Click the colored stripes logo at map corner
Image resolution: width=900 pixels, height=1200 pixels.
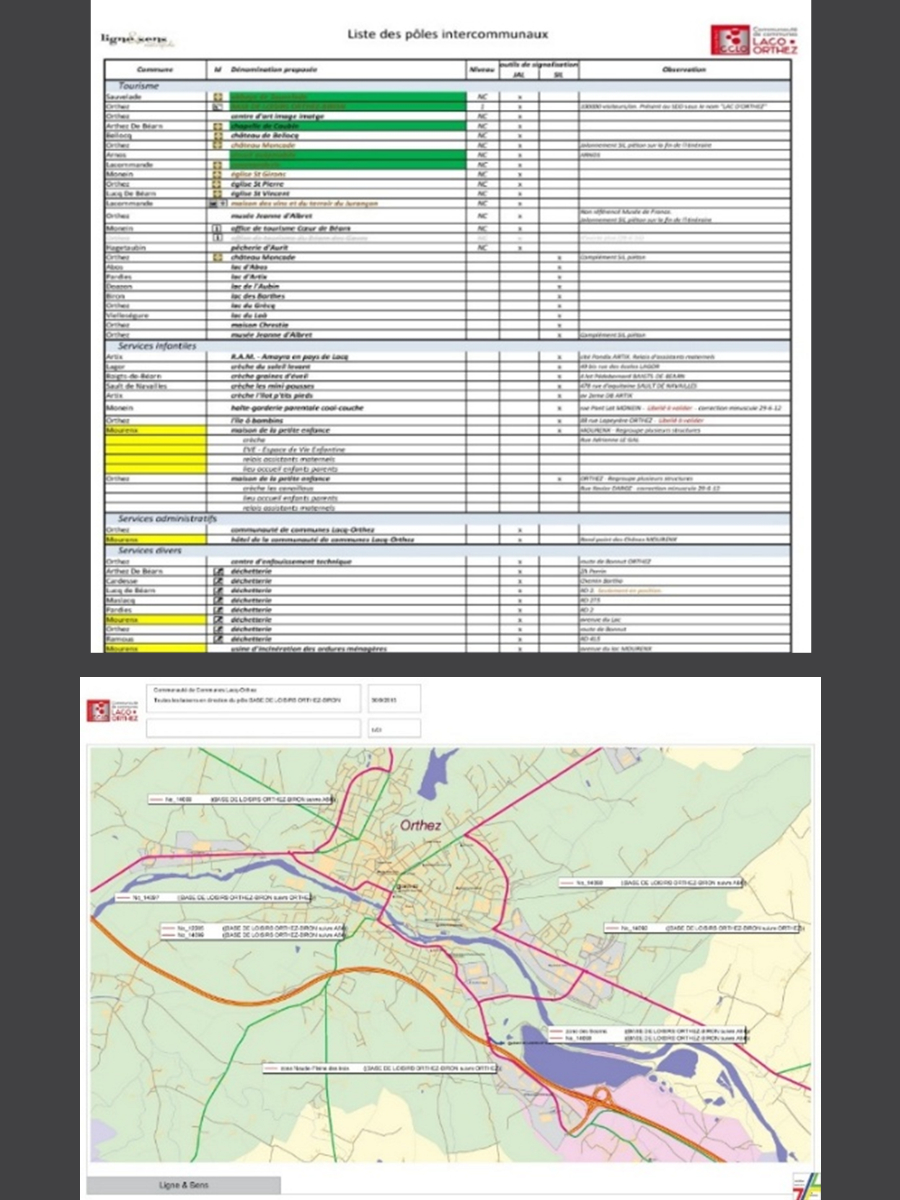pos(805,1182)
